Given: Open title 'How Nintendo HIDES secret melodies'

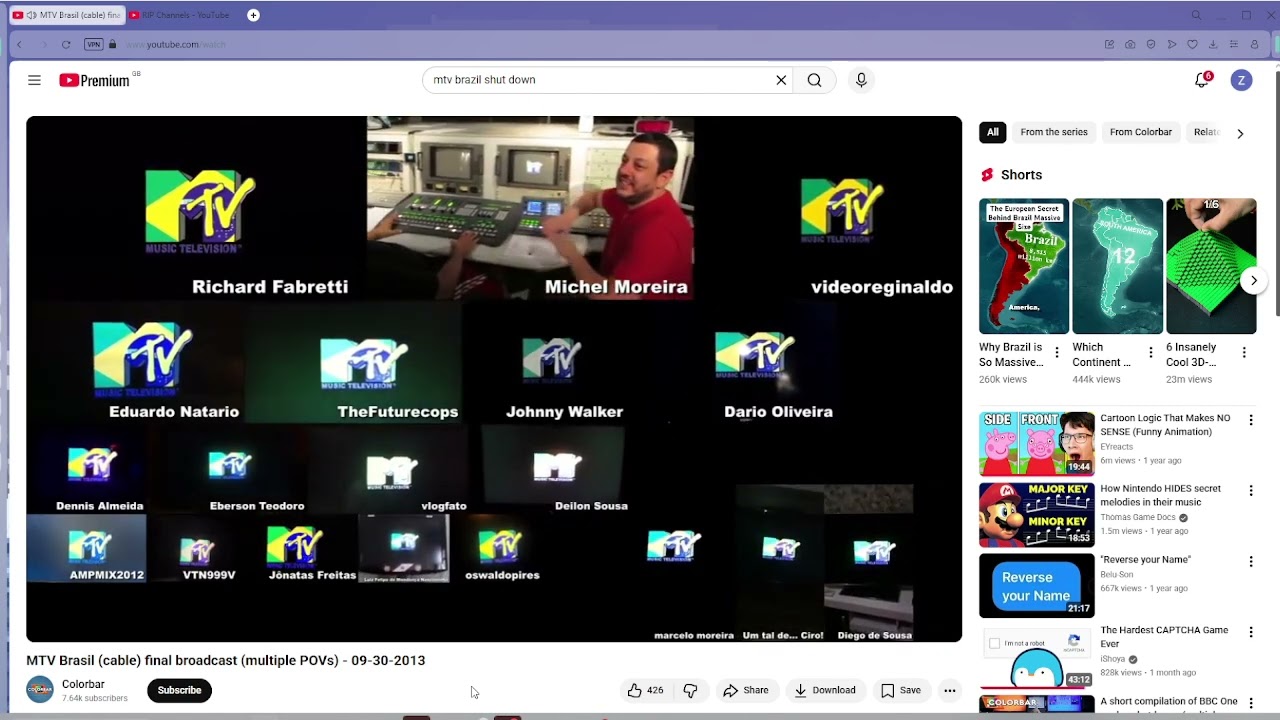Looking at the screenshot, I should click(1161, 495).
